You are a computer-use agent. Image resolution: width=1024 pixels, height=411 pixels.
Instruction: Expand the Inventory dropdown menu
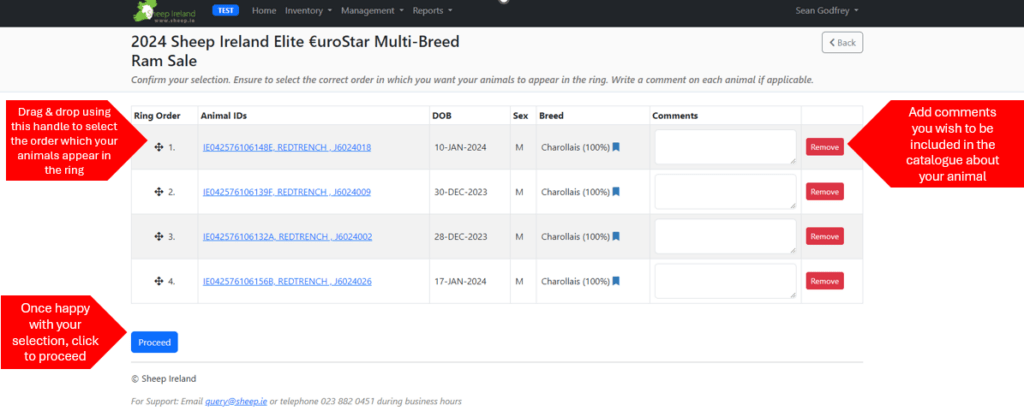tap(309, 10)
